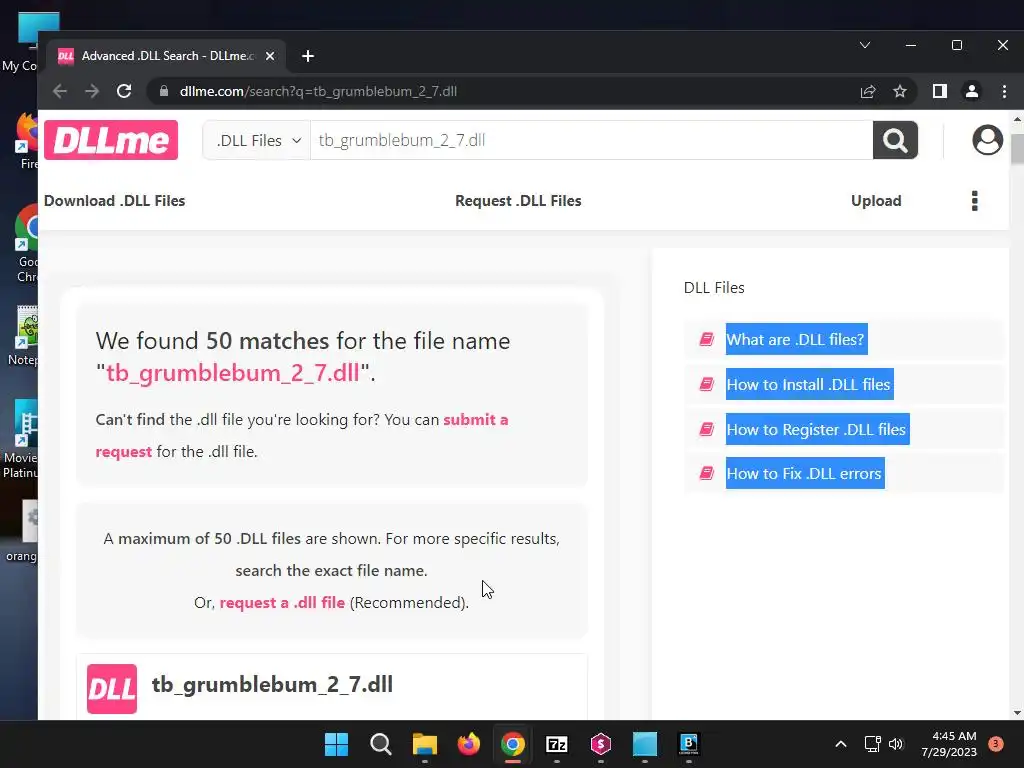Open Request .DLL Files menu item
This screenshot has height=768, width=1024.
pos(518,200)
